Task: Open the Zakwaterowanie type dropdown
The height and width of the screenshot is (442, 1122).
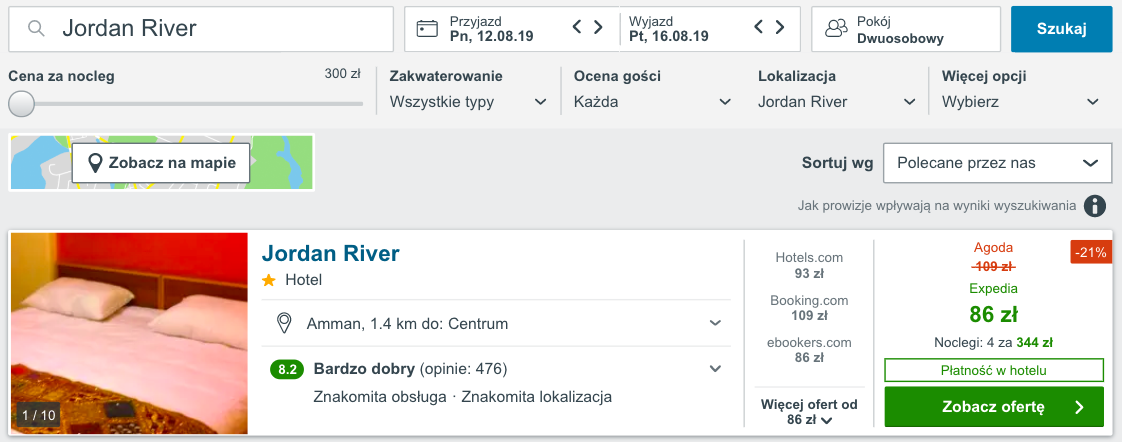Action: [469, 102]
